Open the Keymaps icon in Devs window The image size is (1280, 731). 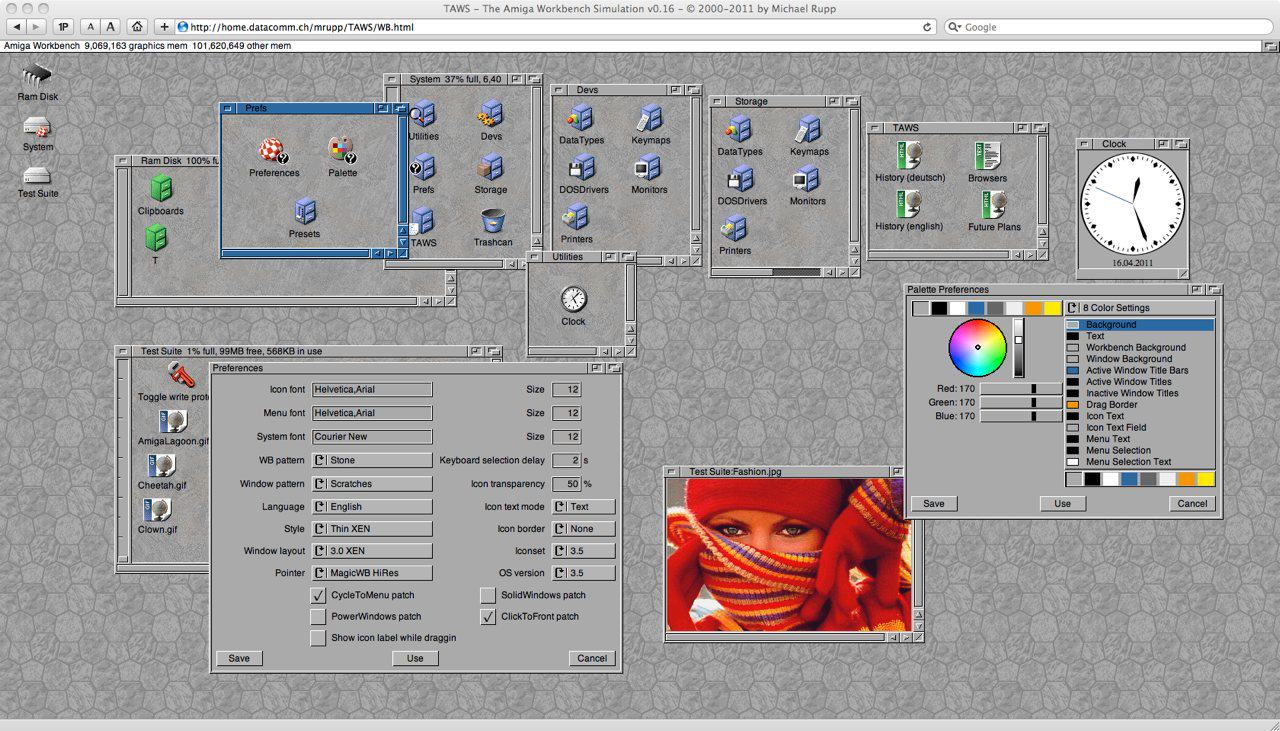point(651,118)
